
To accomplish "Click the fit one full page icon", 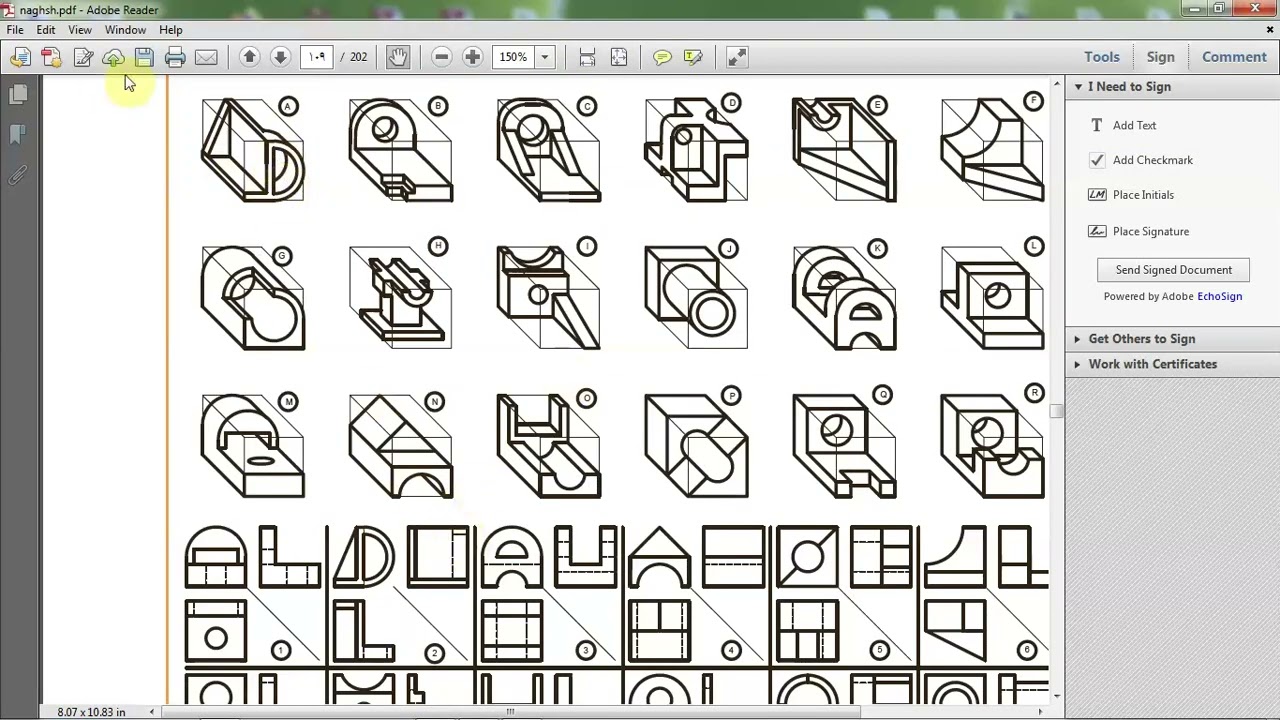I will click(619, 57).
